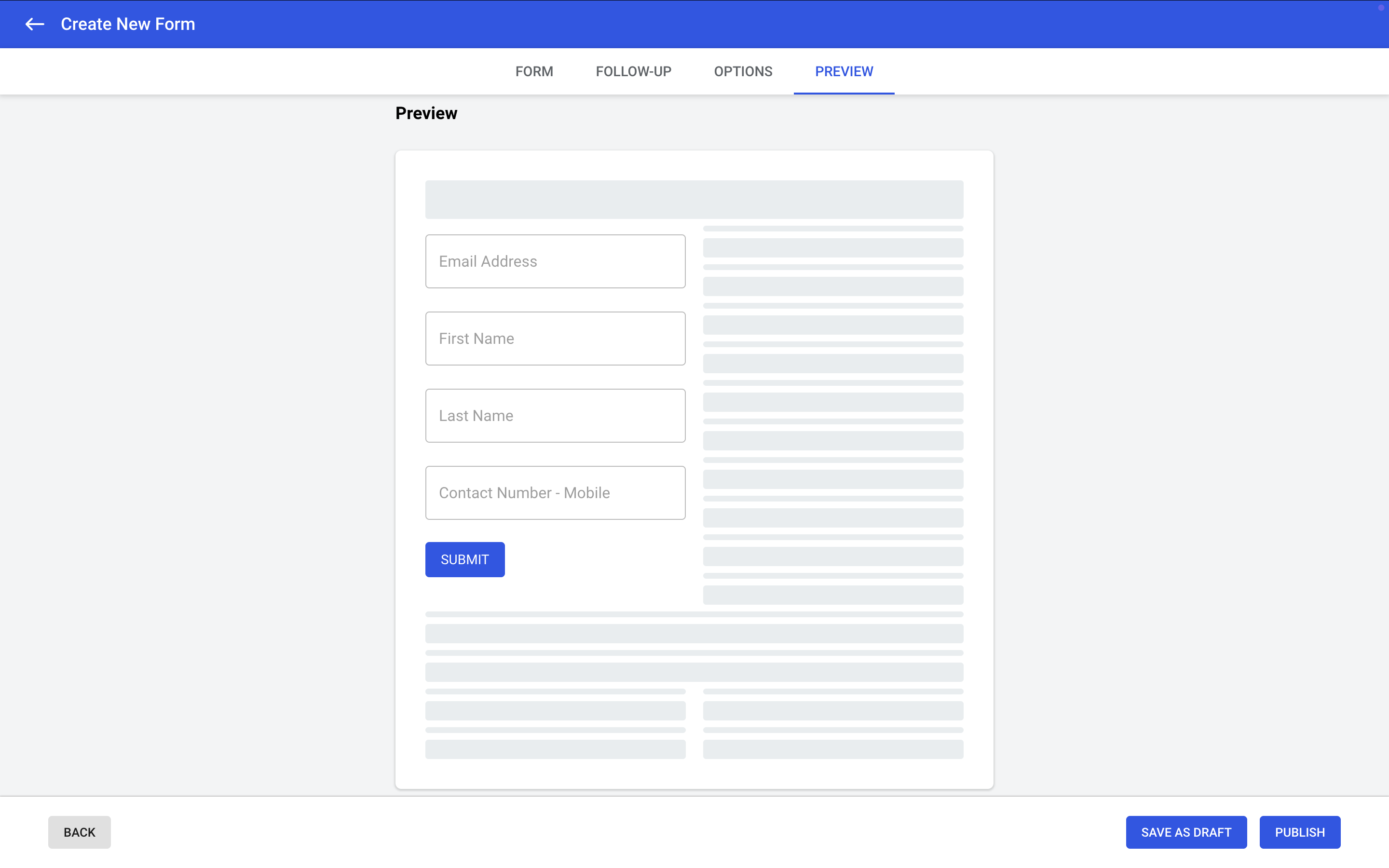Click the top gray header placeholder bar

tap(694, 199)
